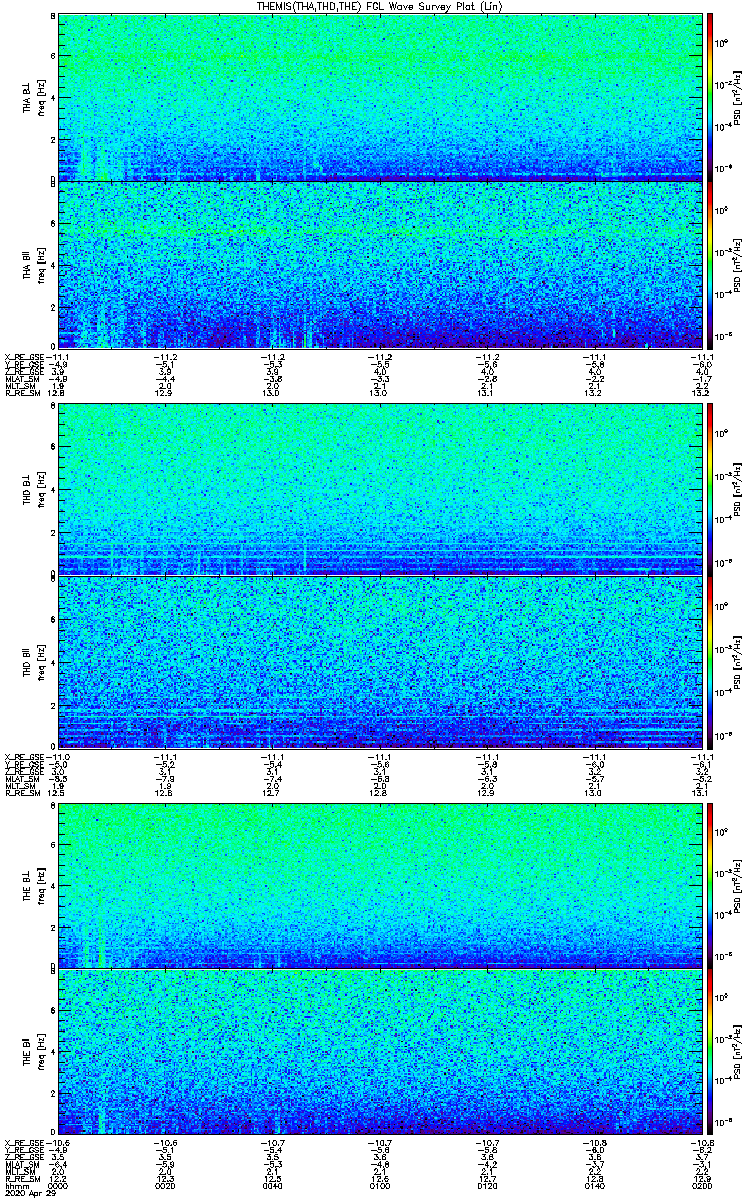Screen dimensions: 750x1200
Task: Click the hhmm axis label
Action: [15, 1185]
